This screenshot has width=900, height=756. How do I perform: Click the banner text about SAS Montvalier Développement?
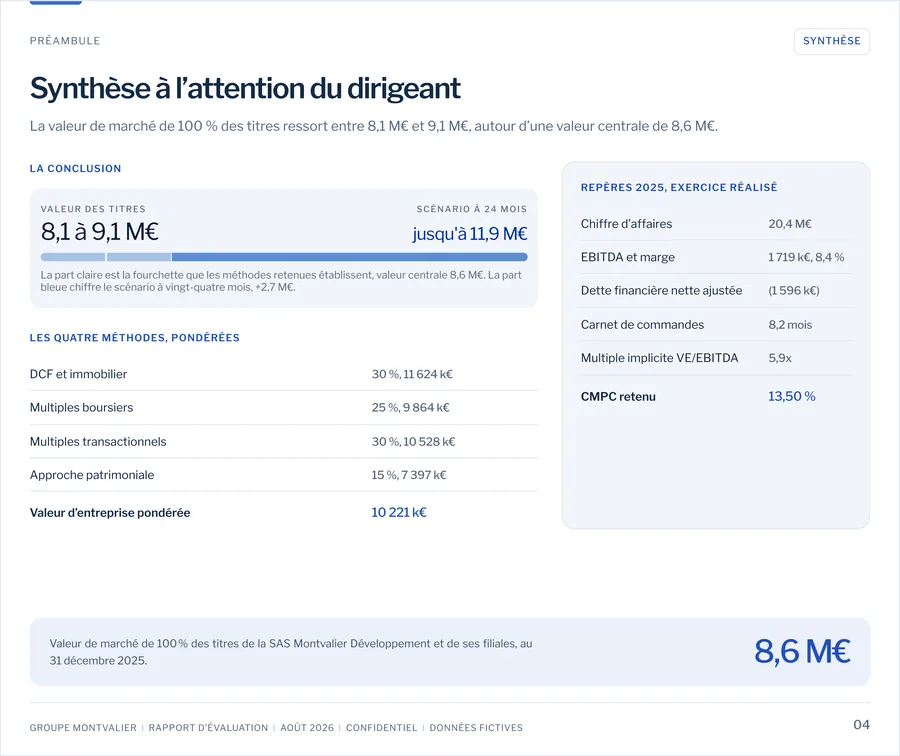pos(291,652)
